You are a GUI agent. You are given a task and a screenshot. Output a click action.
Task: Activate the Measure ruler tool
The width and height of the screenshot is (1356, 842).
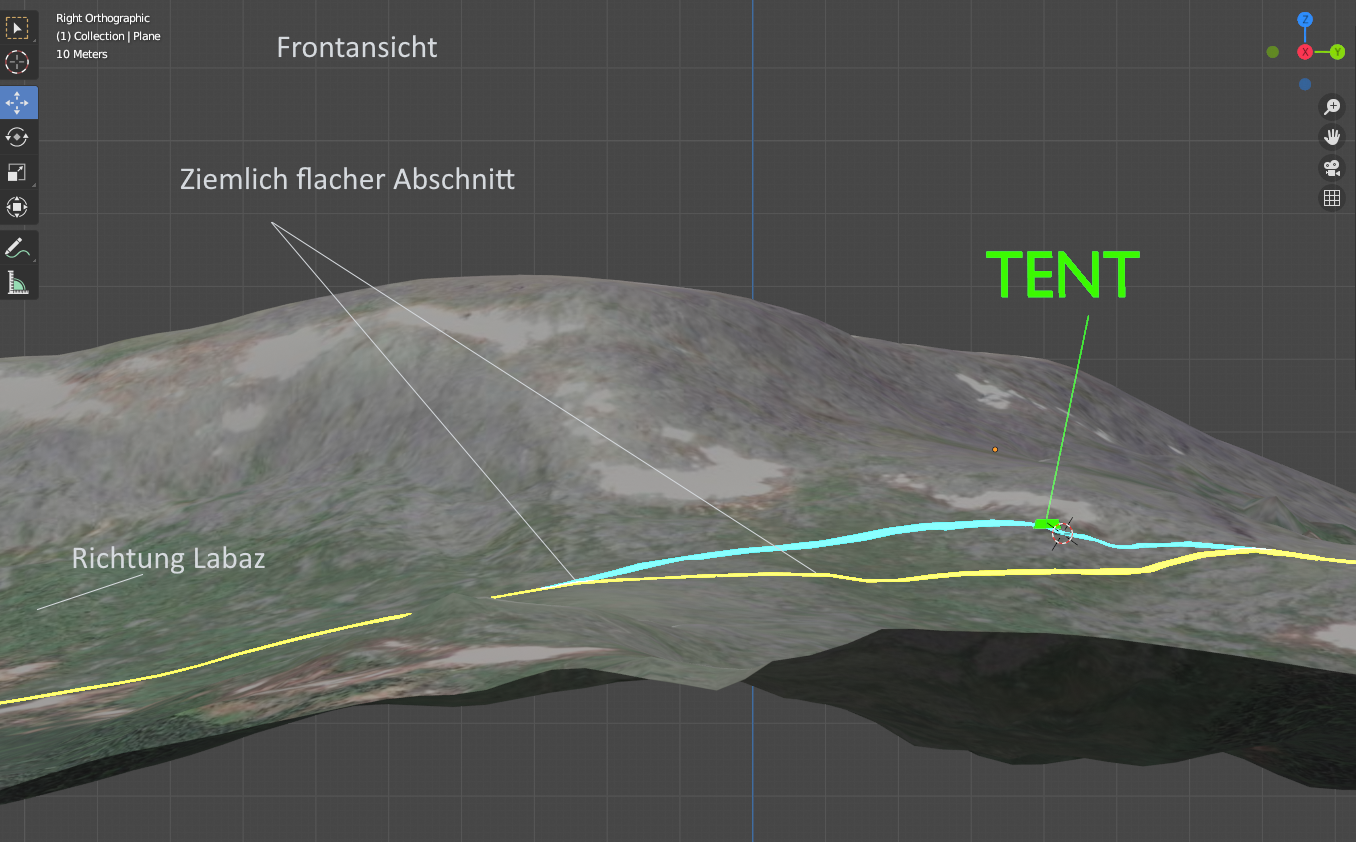18,282
